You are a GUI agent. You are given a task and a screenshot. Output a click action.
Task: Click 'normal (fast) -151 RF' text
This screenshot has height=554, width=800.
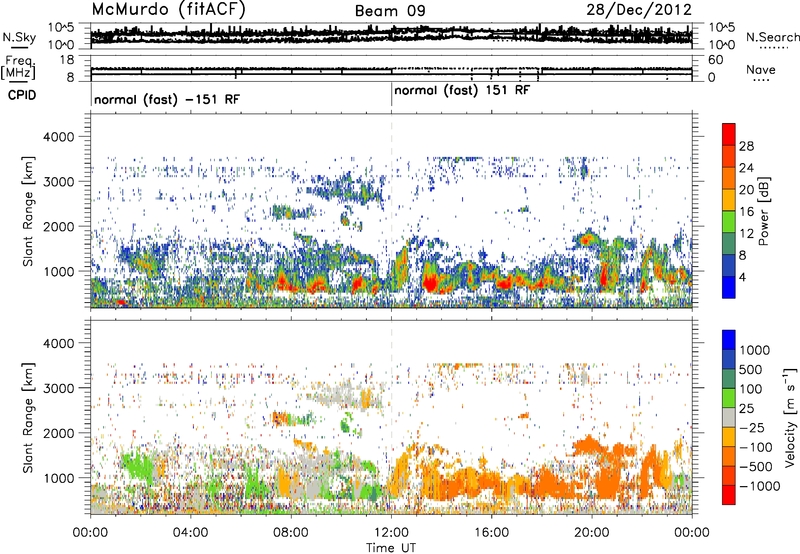click(167, 99)
